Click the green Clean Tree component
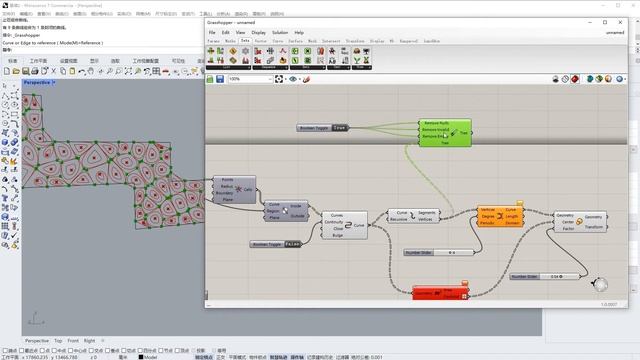 click(445, 133)
